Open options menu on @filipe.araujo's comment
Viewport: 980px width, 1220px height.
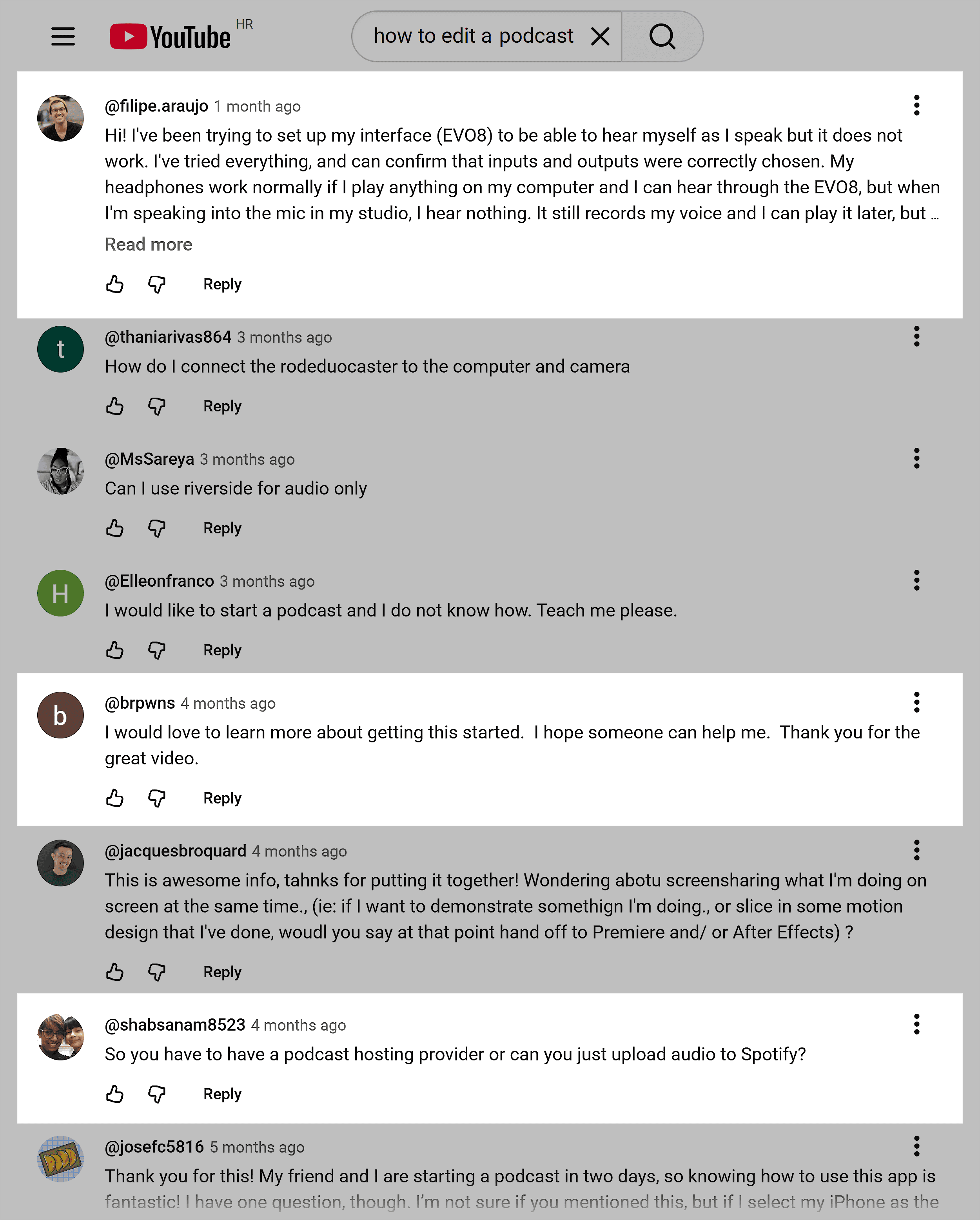click(916, 105)
